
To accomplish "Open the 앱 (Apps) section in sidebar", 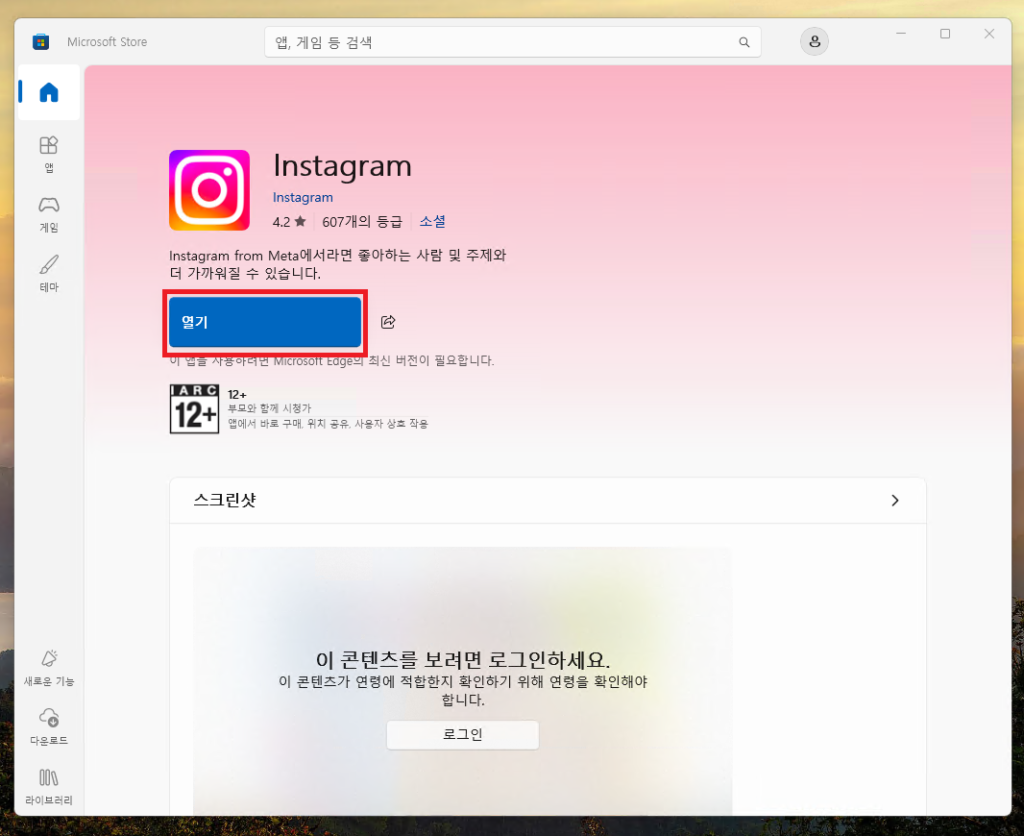I will 49,153.
